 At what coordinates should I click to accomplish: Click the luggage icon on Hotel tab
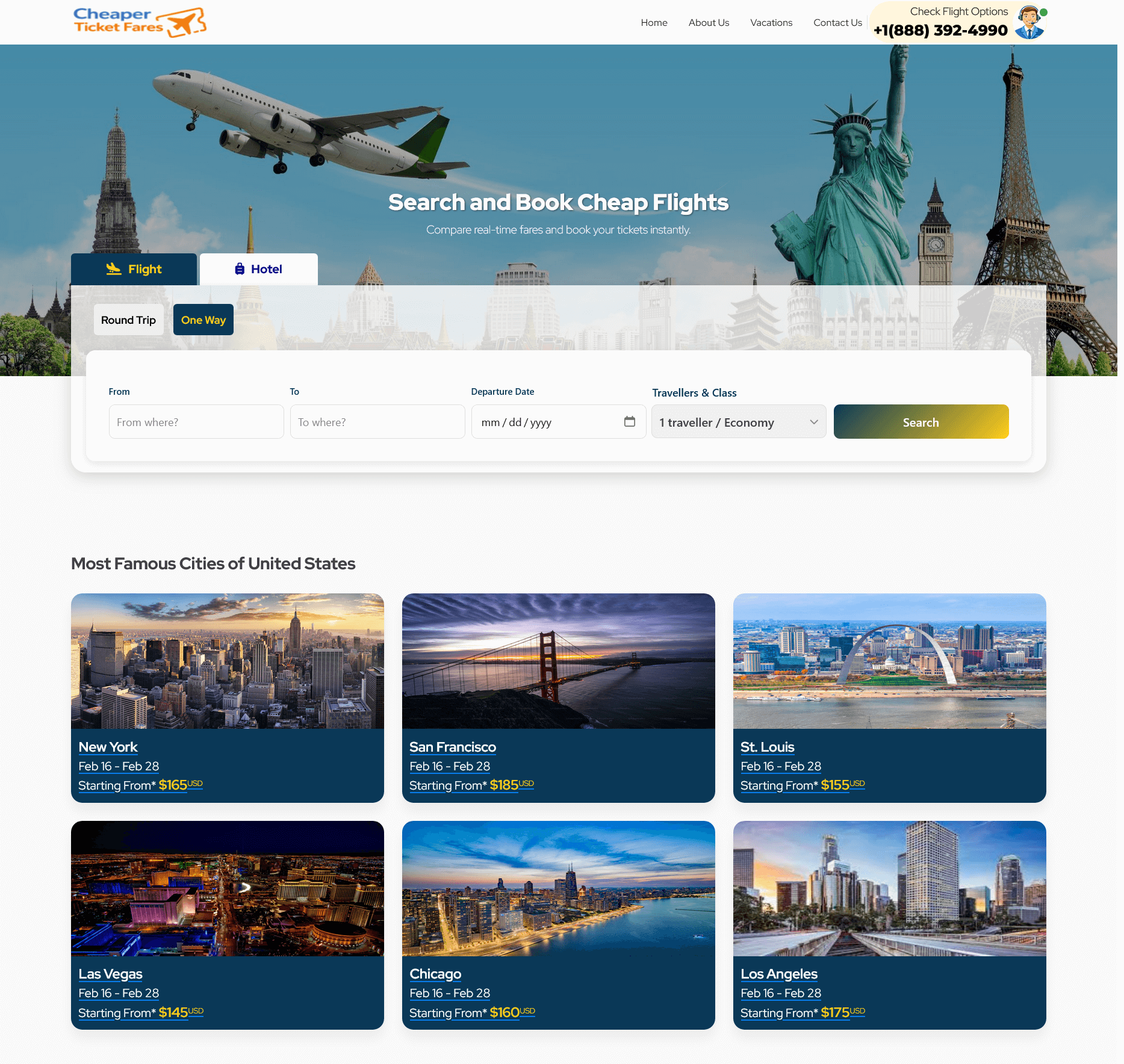tap(240, 269)
